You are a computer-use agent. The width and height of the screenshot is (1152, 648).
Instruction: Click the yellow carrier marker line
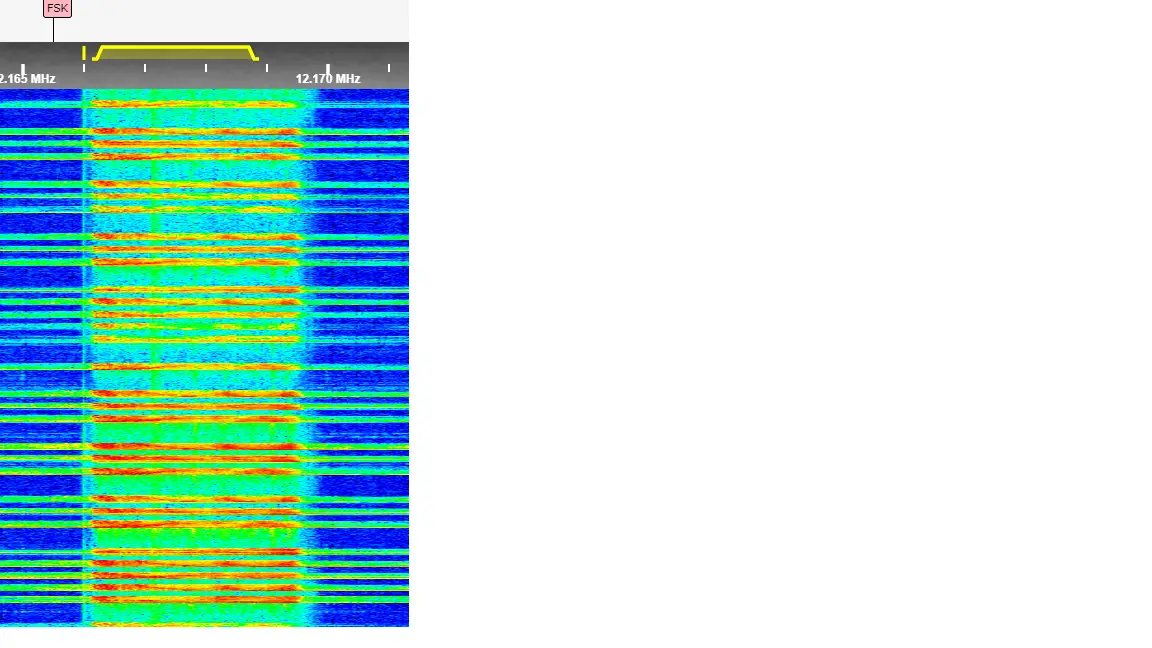84,52
